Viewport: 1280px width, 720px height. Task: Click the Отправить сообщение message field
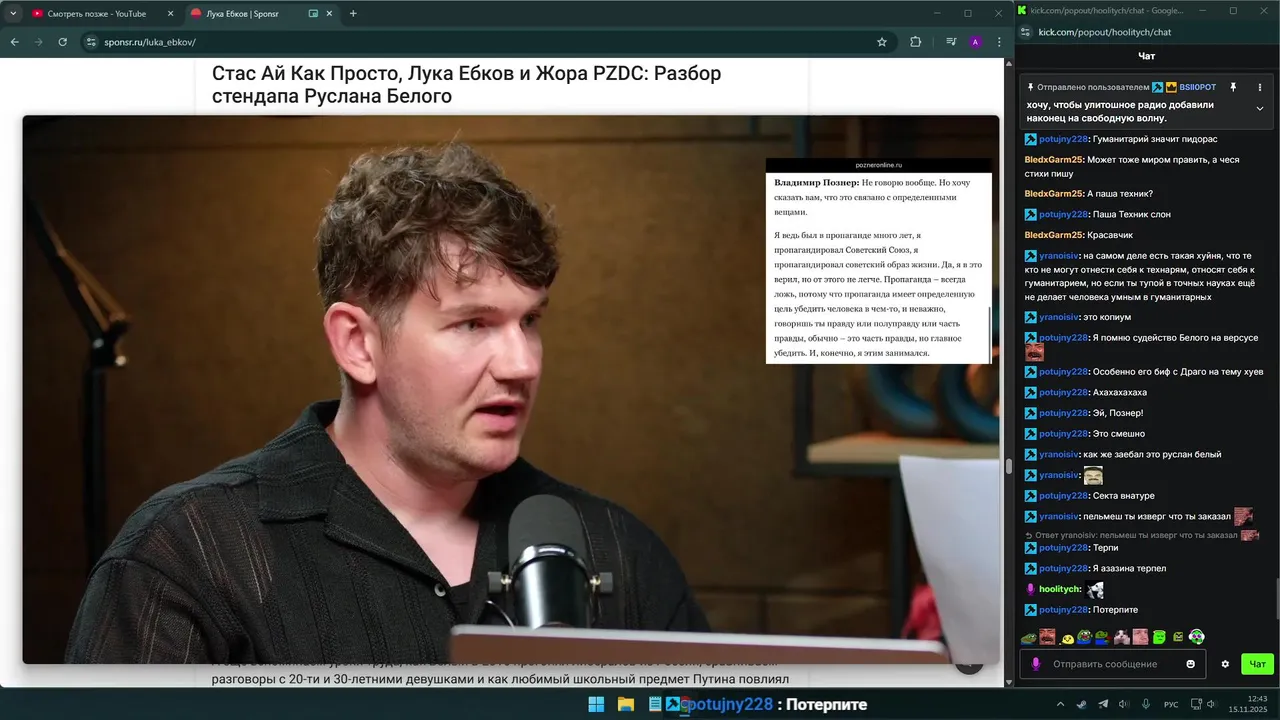coord(1115,664)
